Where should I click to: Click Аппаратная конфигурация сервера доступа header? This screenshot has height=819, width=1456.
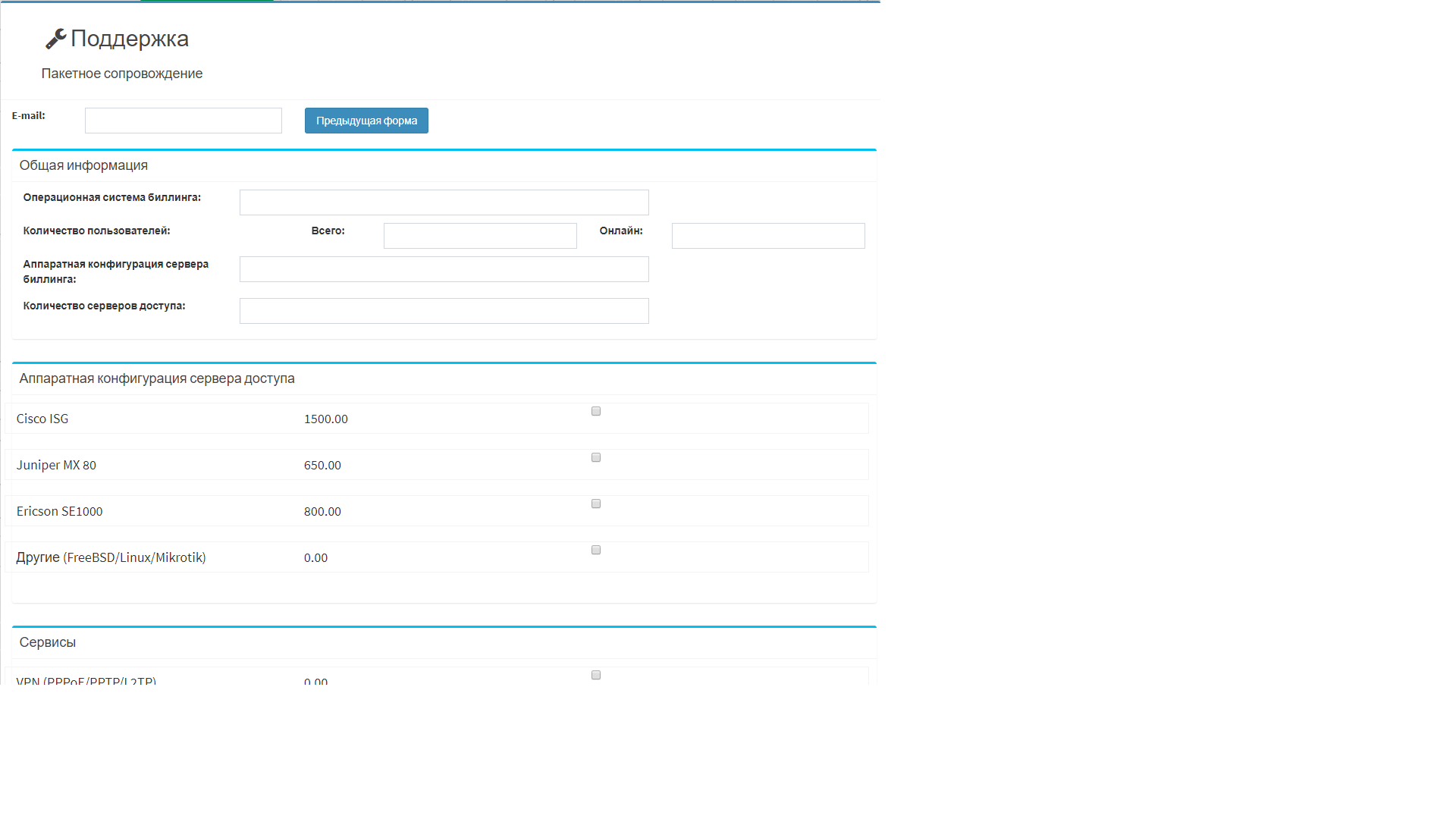coord(157,378)
